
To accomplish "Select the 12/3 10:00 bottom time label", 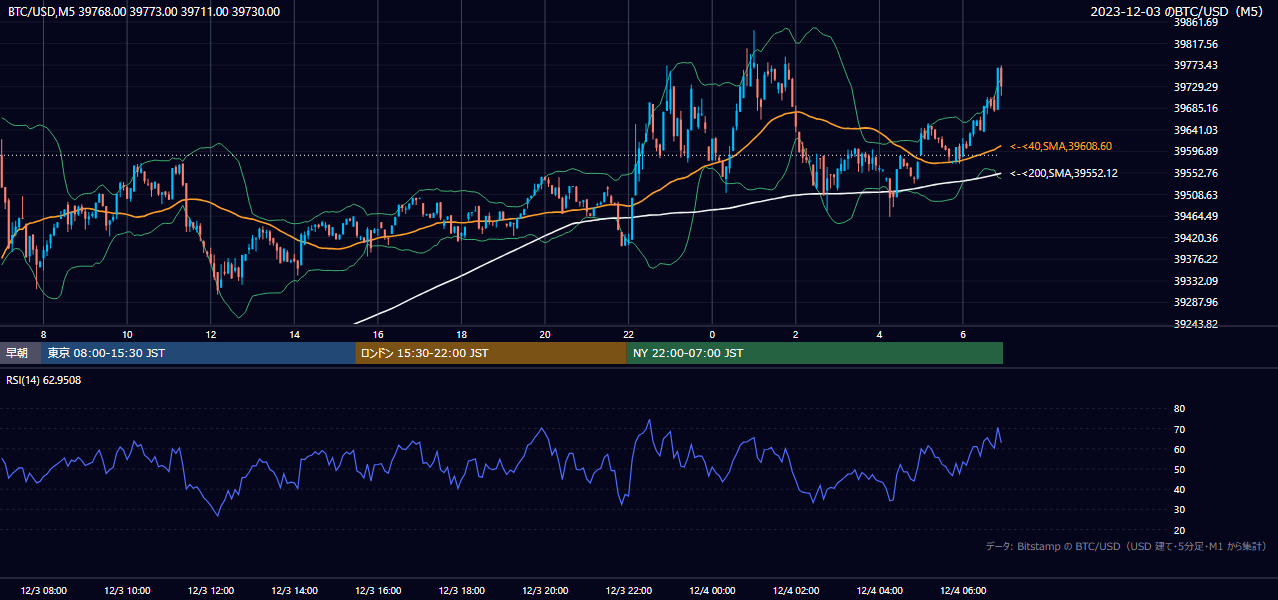I will tap(127, 591).
